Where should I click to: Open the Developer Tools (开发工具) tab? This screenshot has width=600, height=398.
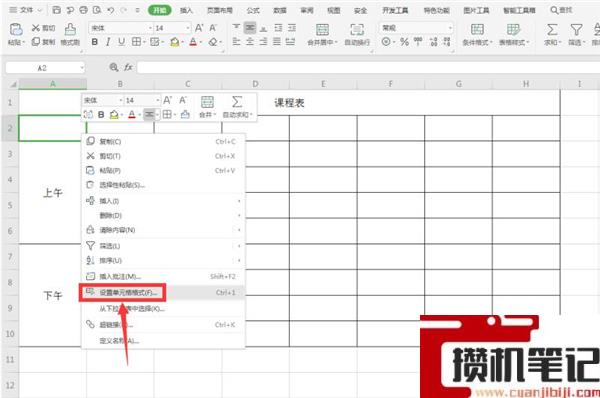point(395,10)
